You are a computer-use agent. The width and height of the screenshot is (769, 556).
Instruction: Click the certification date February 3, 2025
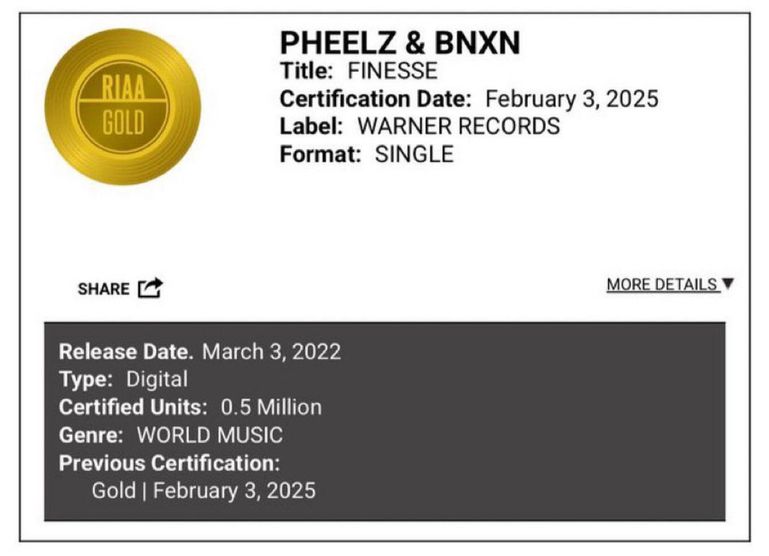point(572,100)
